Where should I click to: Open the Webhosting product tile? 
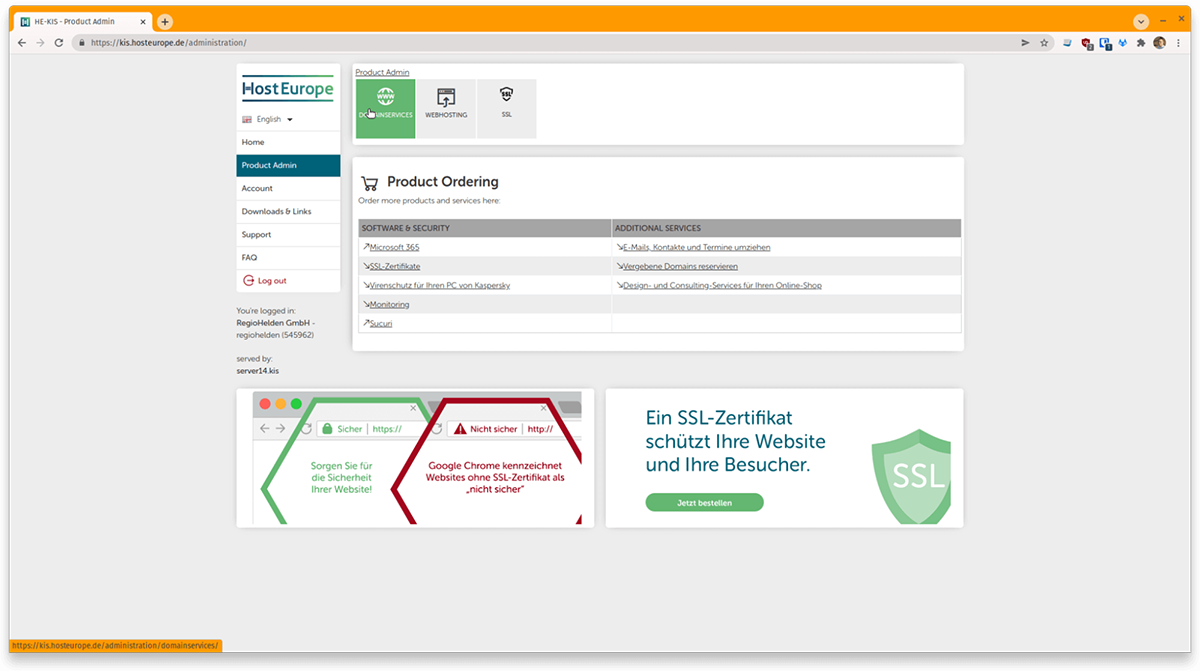(446, 108)
